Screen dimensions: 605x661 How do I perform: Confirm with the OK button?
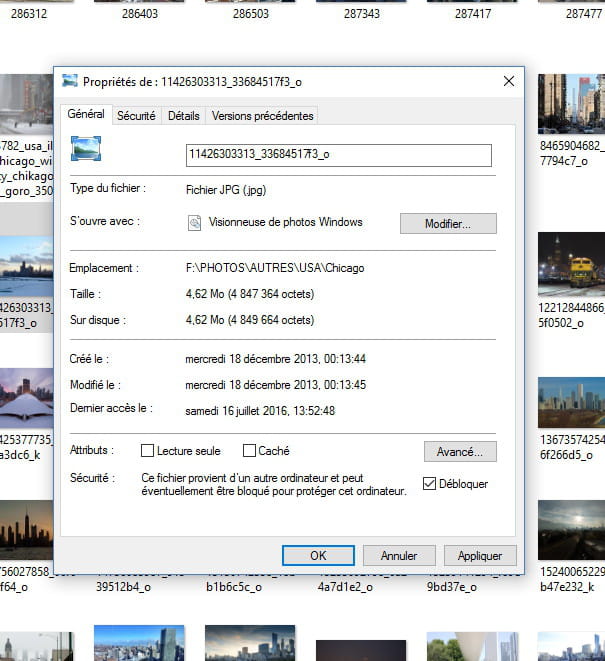318,555
